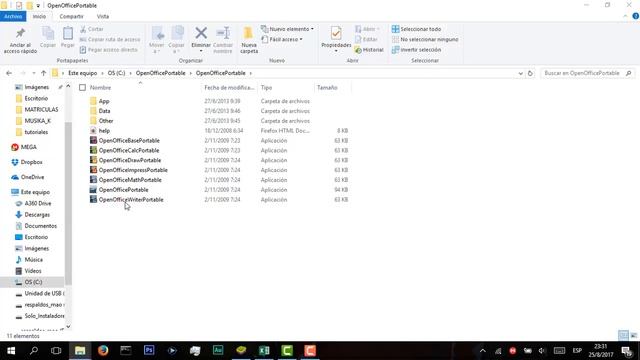Open the Windows Start menu
The height and width of the screenshot is (360, 640).
[11, 350]
